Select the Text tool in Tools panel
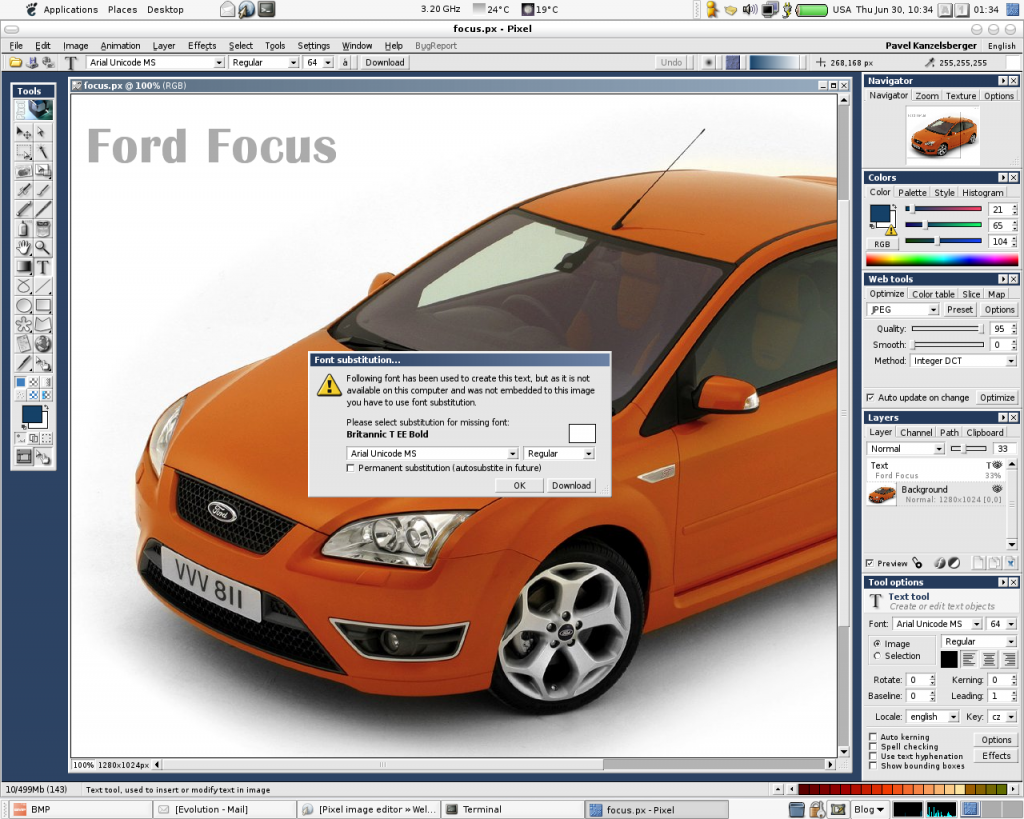 [x=43, y=266]
